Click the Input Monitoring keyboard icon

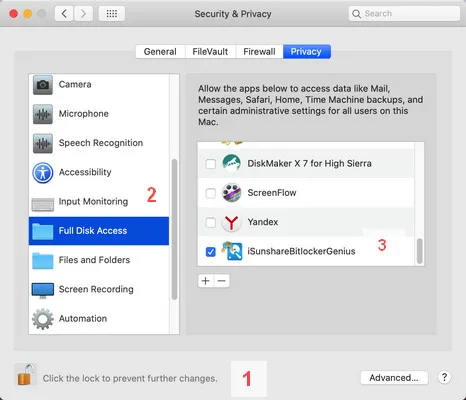pyautogui.click(x=43, y=204)
